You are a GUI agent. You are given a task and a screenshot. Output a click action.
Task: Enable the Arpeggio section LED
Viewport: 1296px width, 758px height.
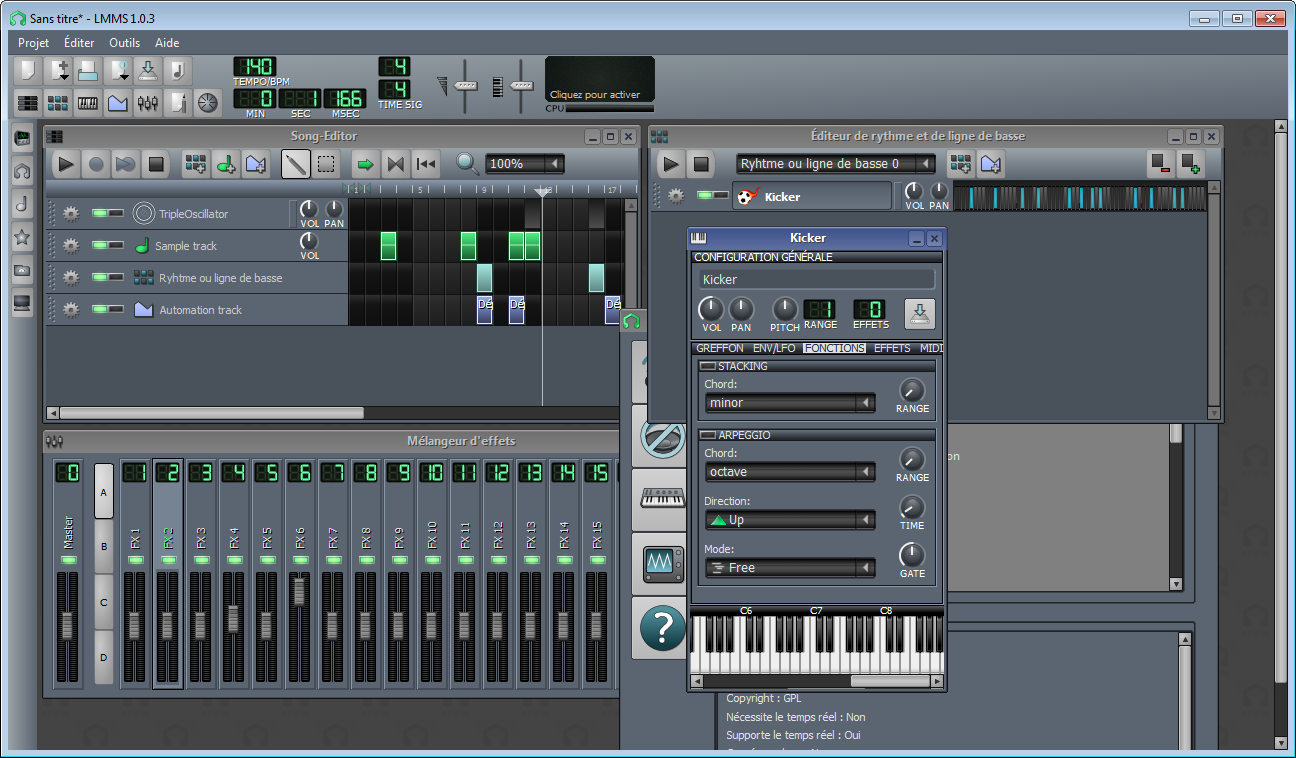[708, 435]
